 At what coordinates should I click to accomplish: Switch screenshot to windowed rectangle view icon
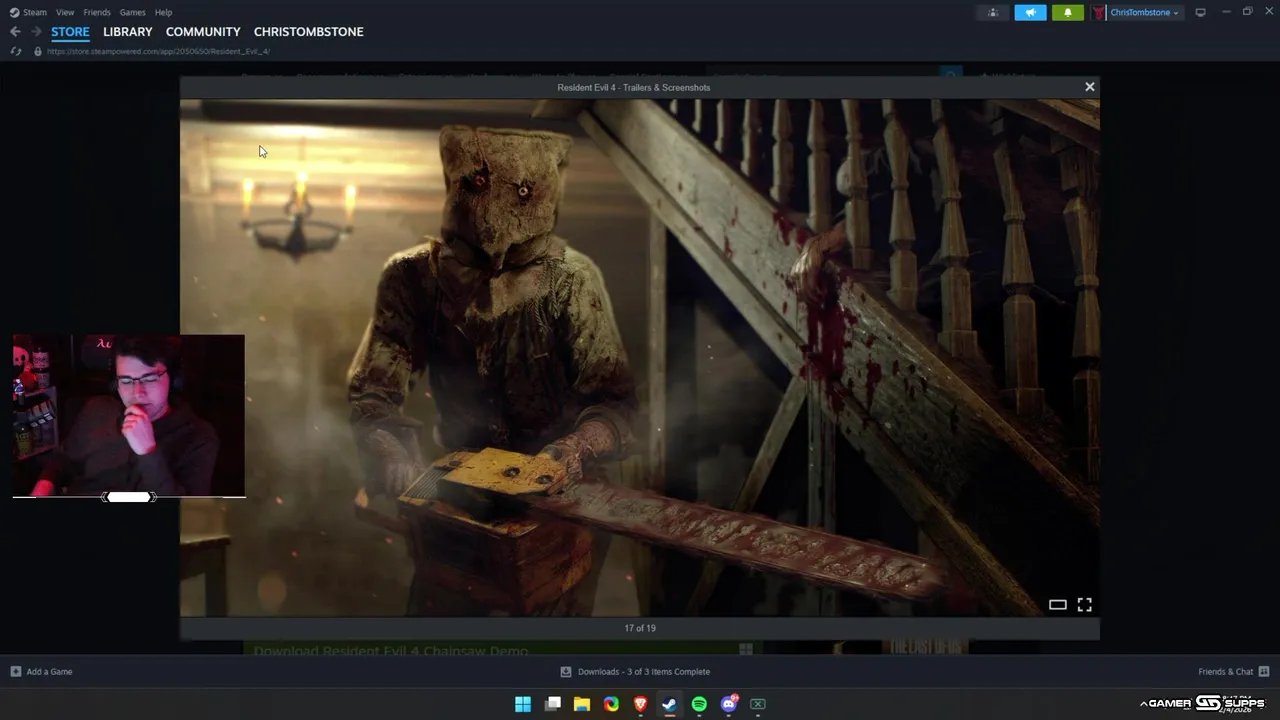point(1057,605)
